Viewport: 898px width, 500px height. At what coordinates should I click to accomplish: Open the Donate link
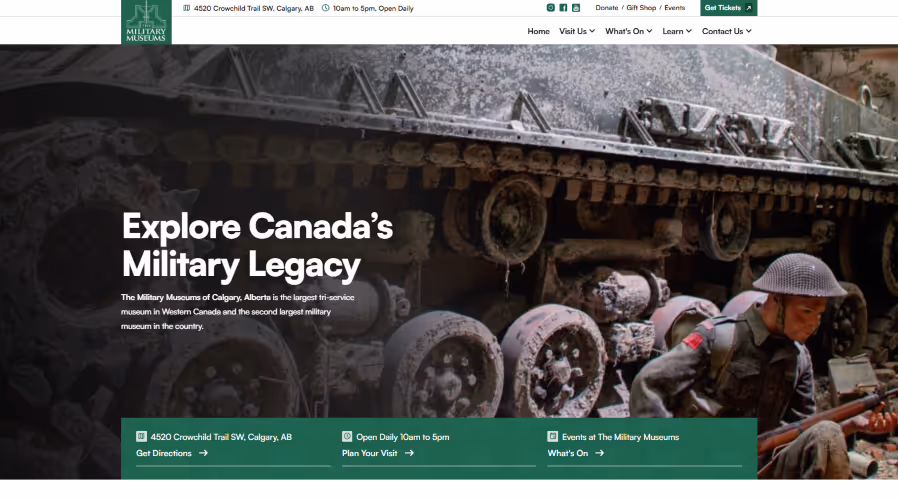(606, 8)
